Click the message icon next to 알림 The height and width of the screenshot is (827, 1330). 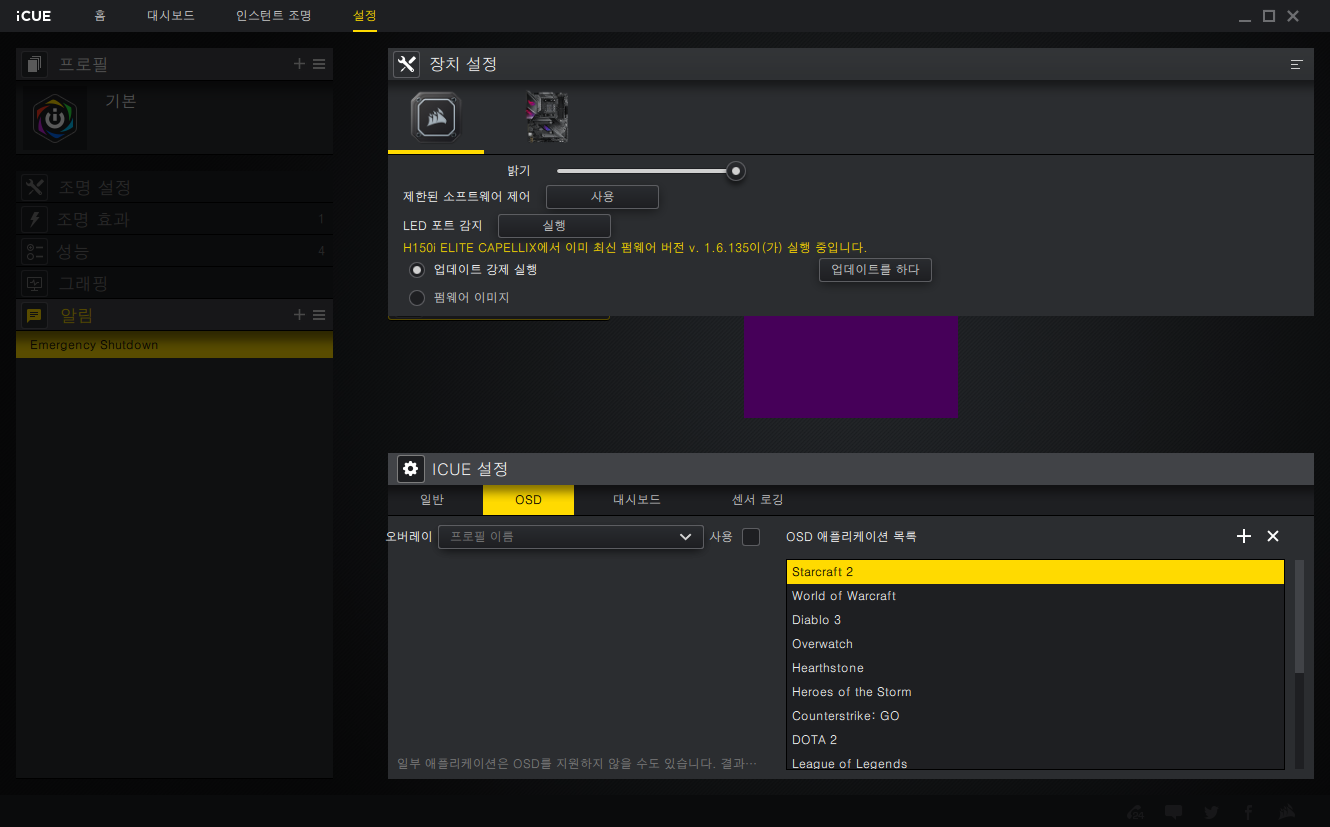35,315
